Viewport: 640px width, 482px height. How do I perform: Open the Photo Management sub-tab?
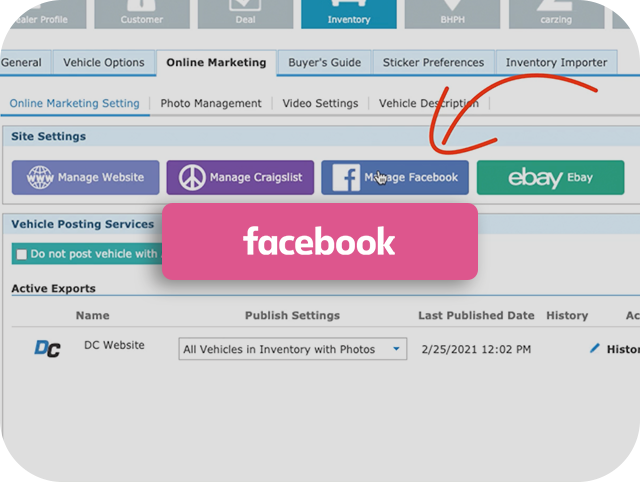(x=211, y=103)
